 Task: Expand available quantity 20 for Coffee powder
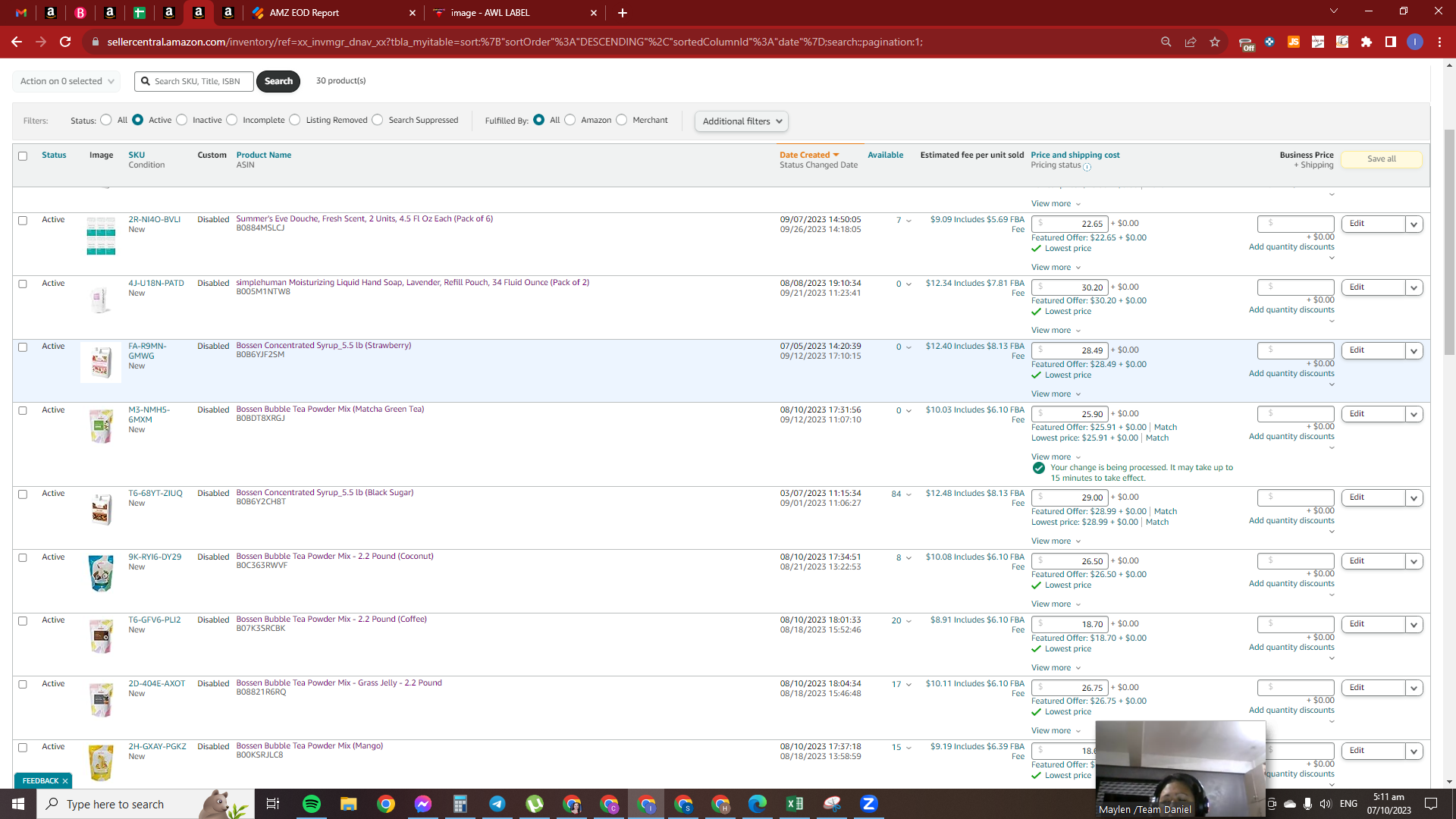[x=902, y=621]
